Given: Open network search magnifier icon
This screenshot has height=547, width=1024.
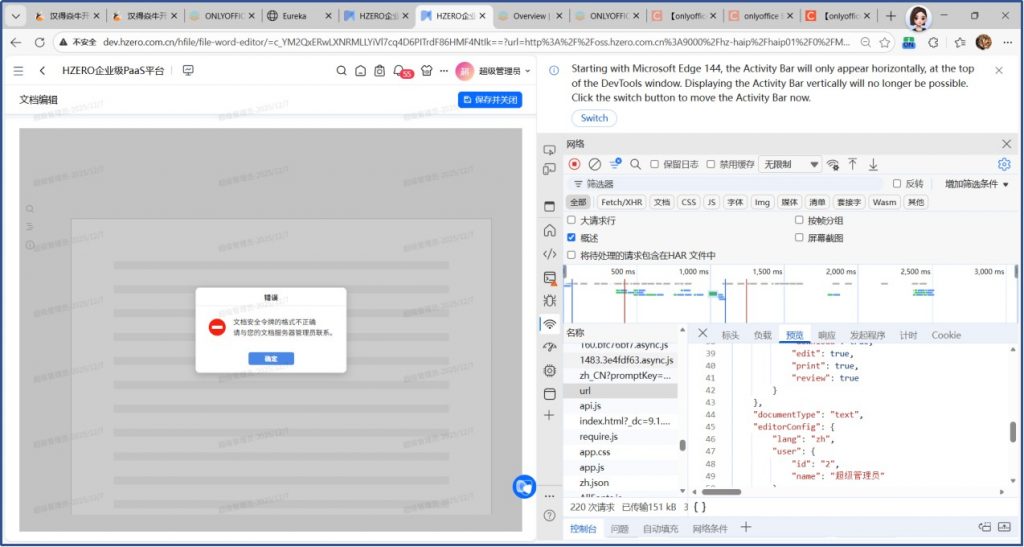Looking at the screenshot, I should [635, 164].
